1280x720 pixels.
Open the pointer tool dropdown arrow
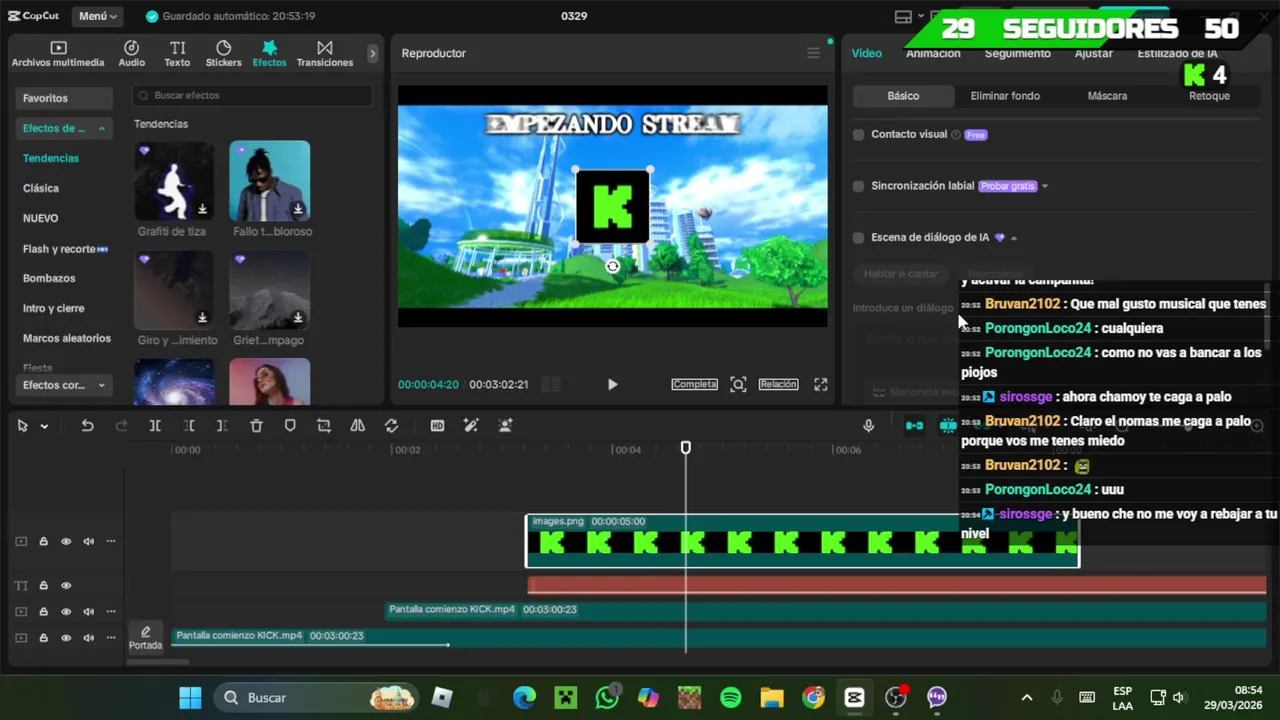(44, 426)
